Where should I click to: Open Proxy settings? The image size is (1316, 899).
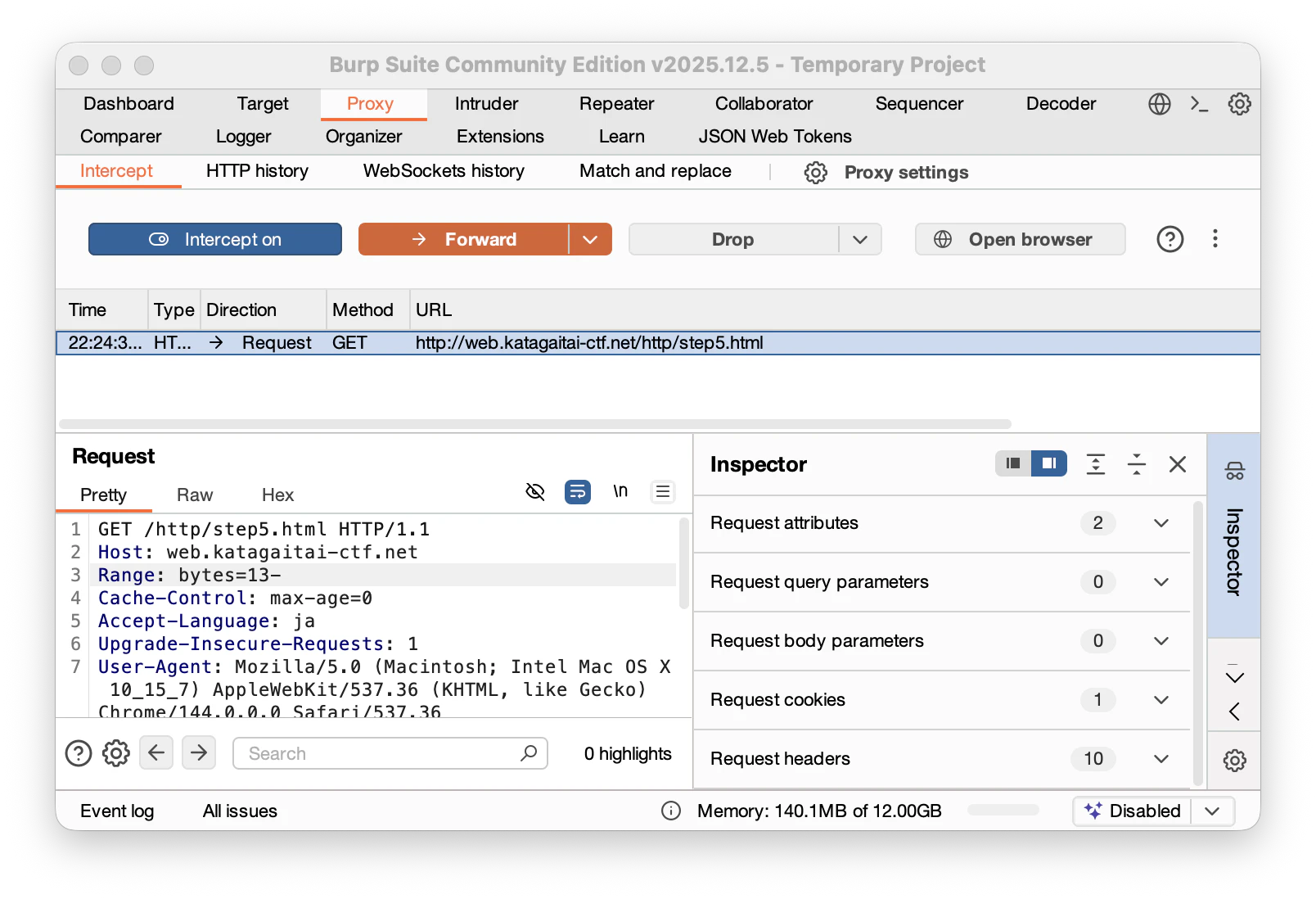[x=906, y=172]
